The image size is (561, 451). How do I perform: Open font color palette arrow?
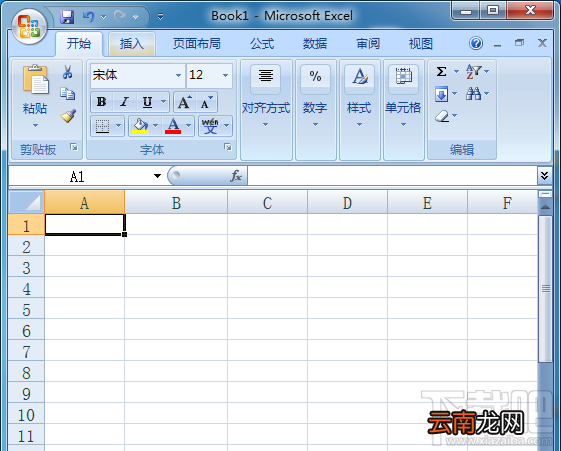click(189, 126)
